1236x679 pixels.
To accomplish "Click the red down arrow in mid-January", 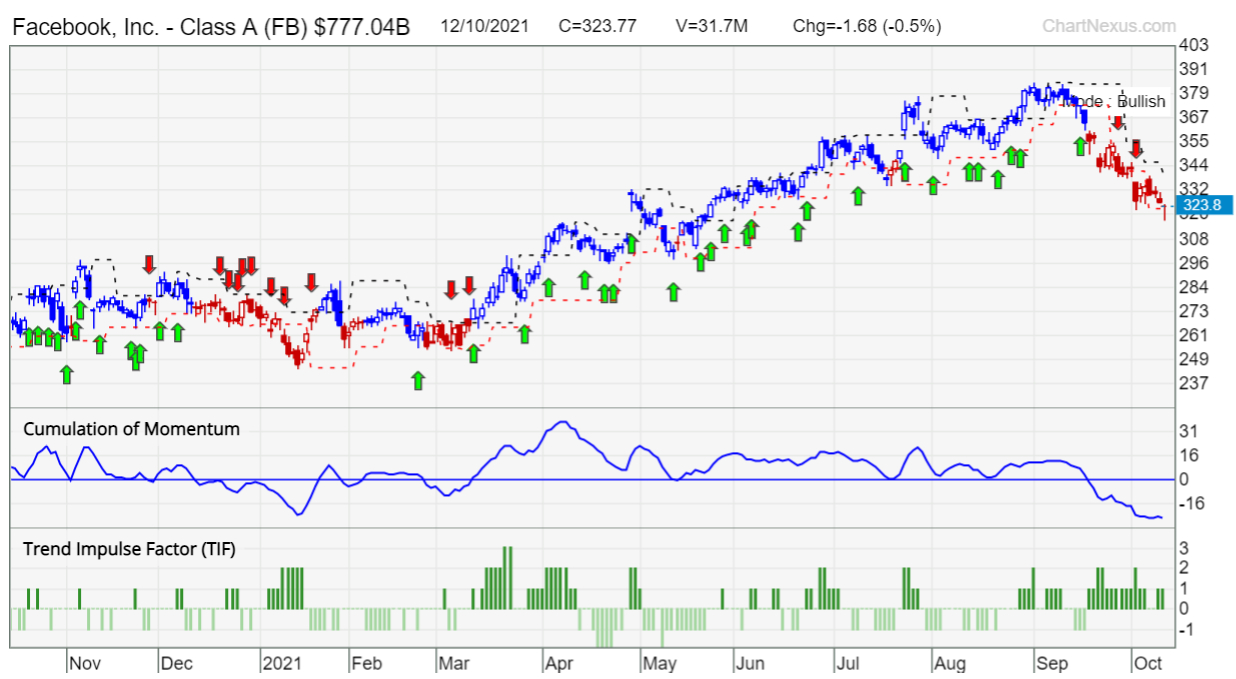I will click(x=312, y=280).
